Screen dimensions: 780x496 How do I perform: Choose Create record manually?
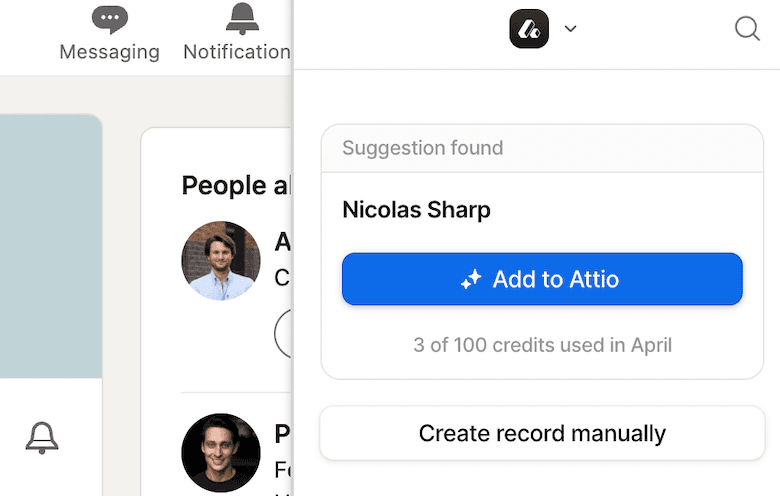(x=541, y=434)
